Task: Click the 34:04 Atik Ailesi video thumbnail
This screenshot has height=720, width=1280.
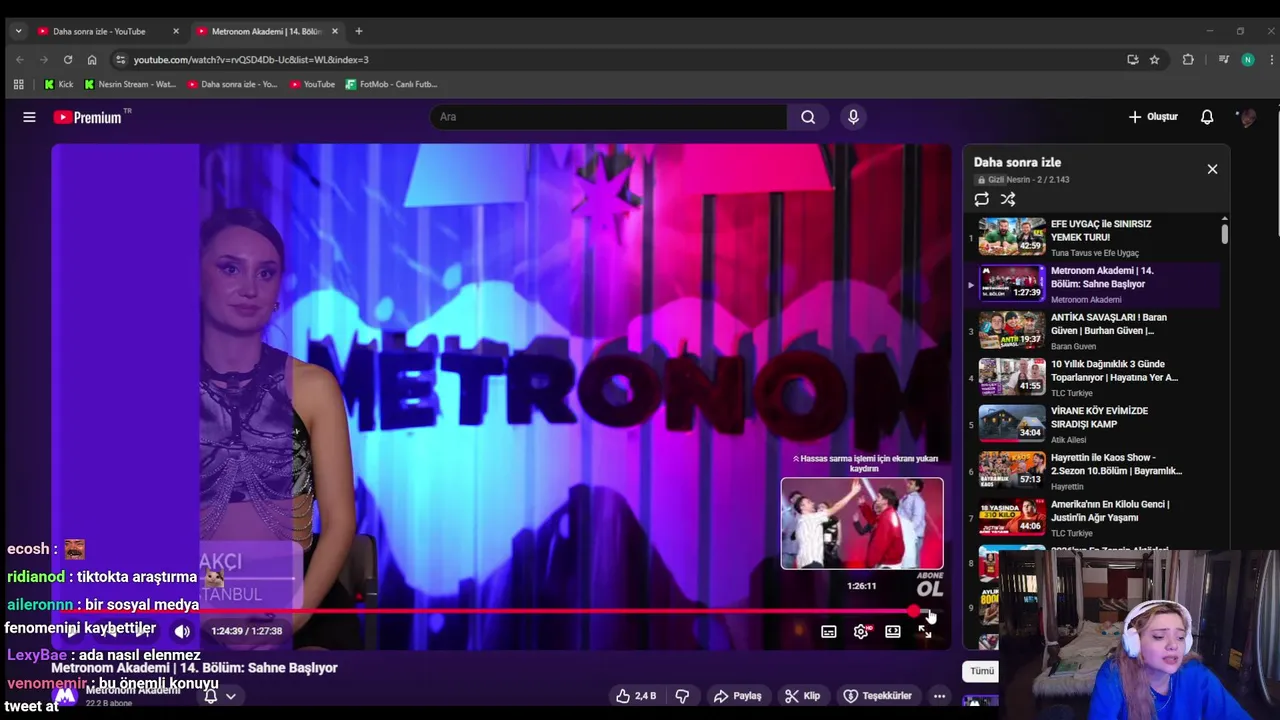Action: [x=1012, y=423]
